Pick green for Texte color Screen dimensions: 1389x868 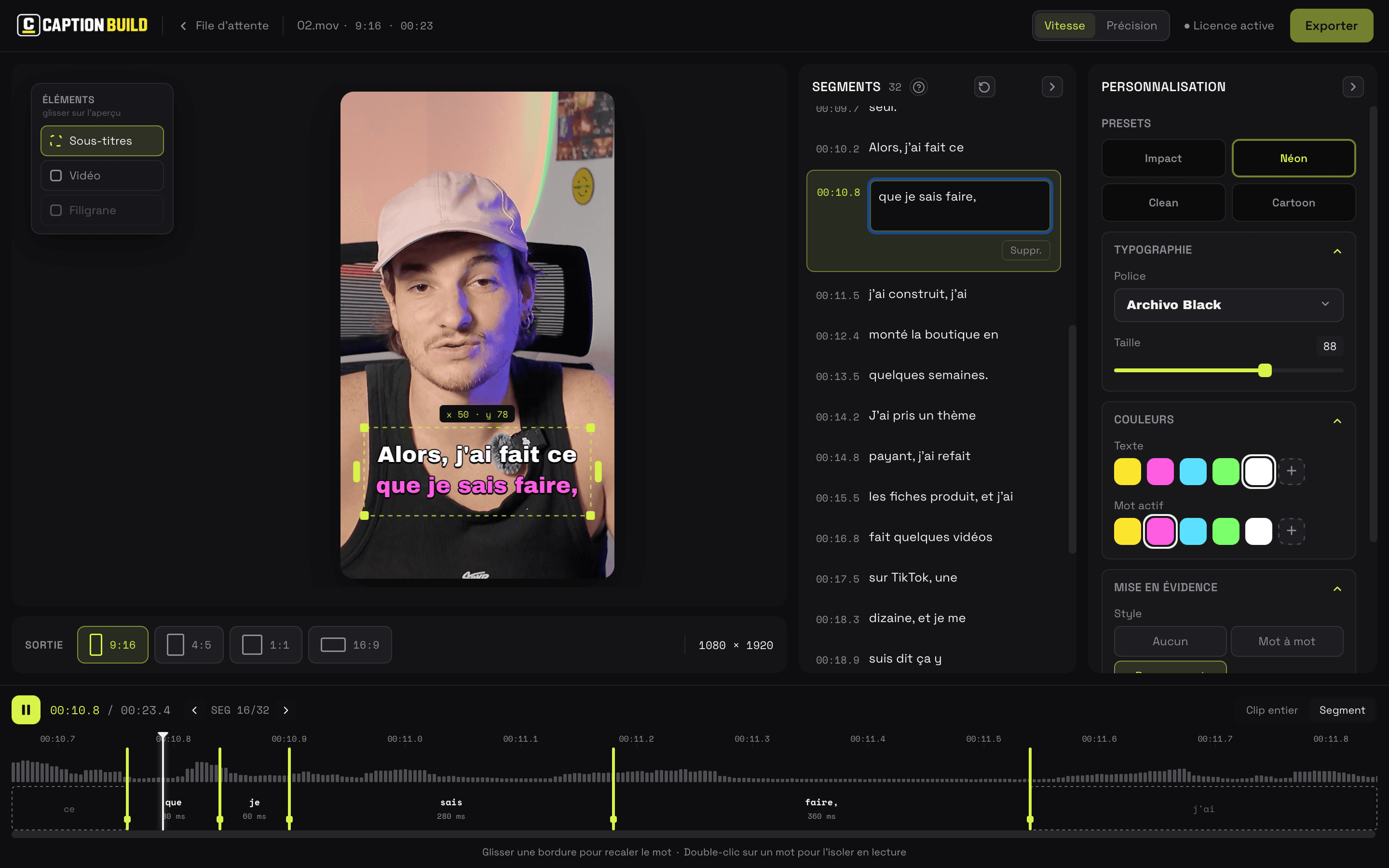1226,471
